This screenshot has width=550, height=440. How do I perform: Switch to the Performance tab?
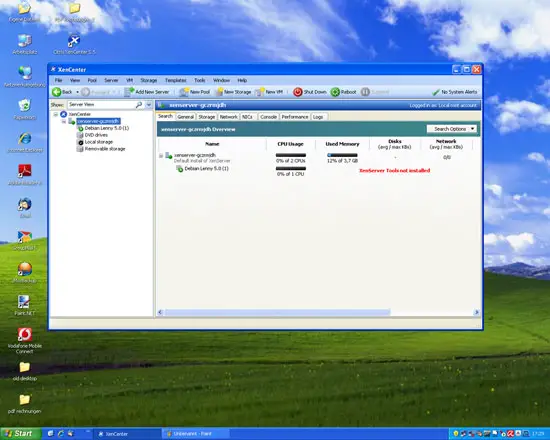click(295, 117)
